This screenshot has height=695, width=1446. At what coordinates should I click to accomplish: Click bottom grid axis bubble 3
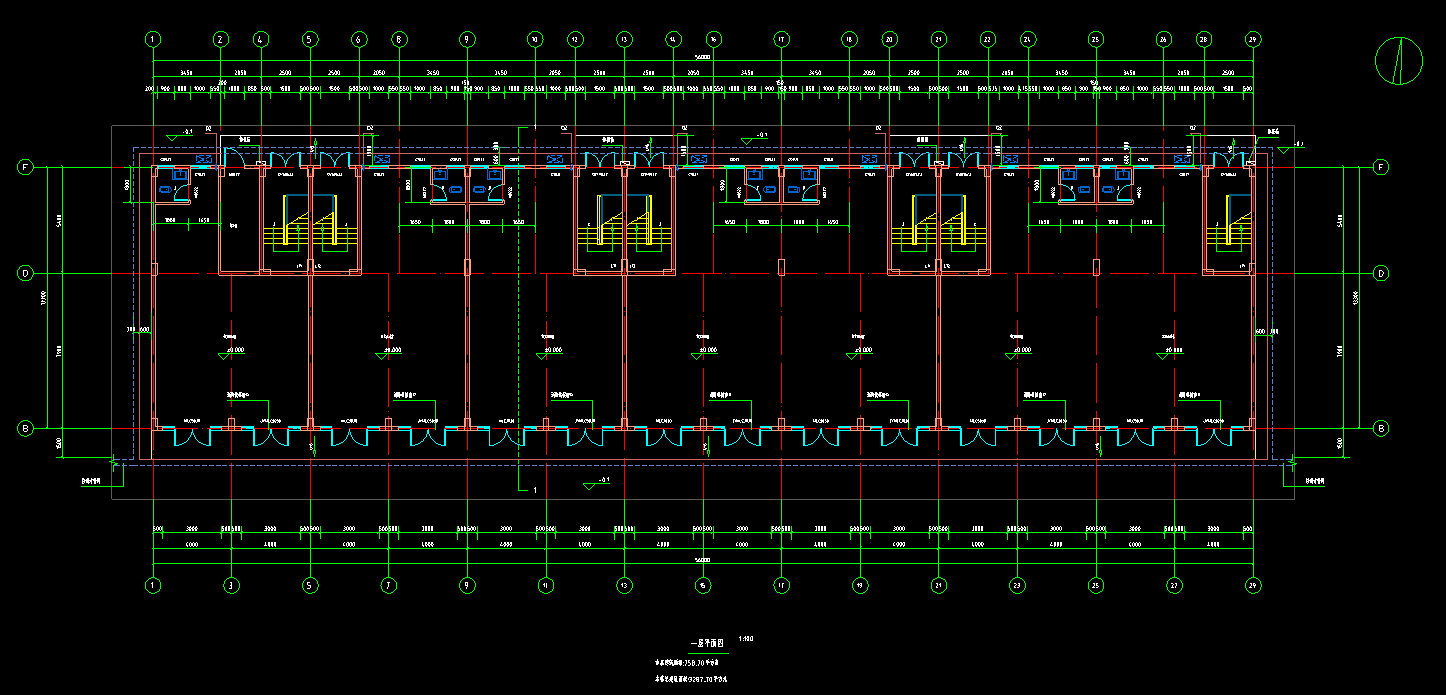[x=232, y=585]
